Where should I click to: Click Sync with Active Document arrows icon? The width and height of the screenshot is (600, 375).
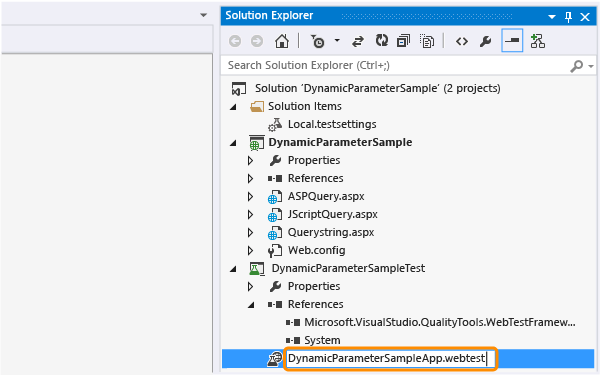358,41
